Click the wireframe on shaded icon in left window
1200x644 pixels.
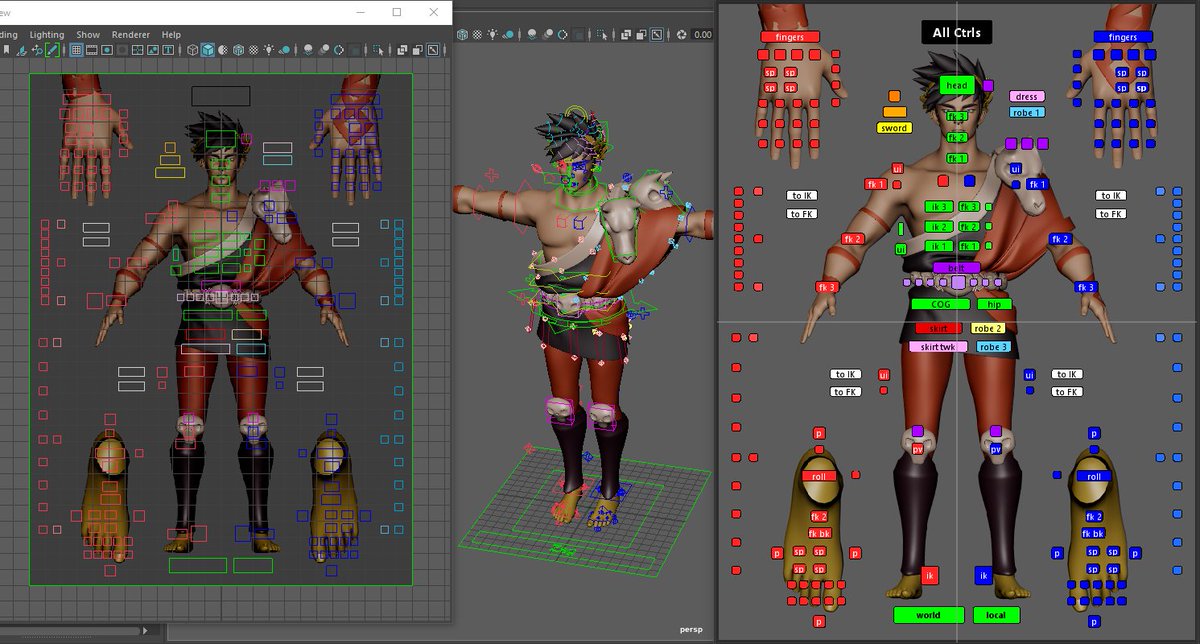click(238, 50)
